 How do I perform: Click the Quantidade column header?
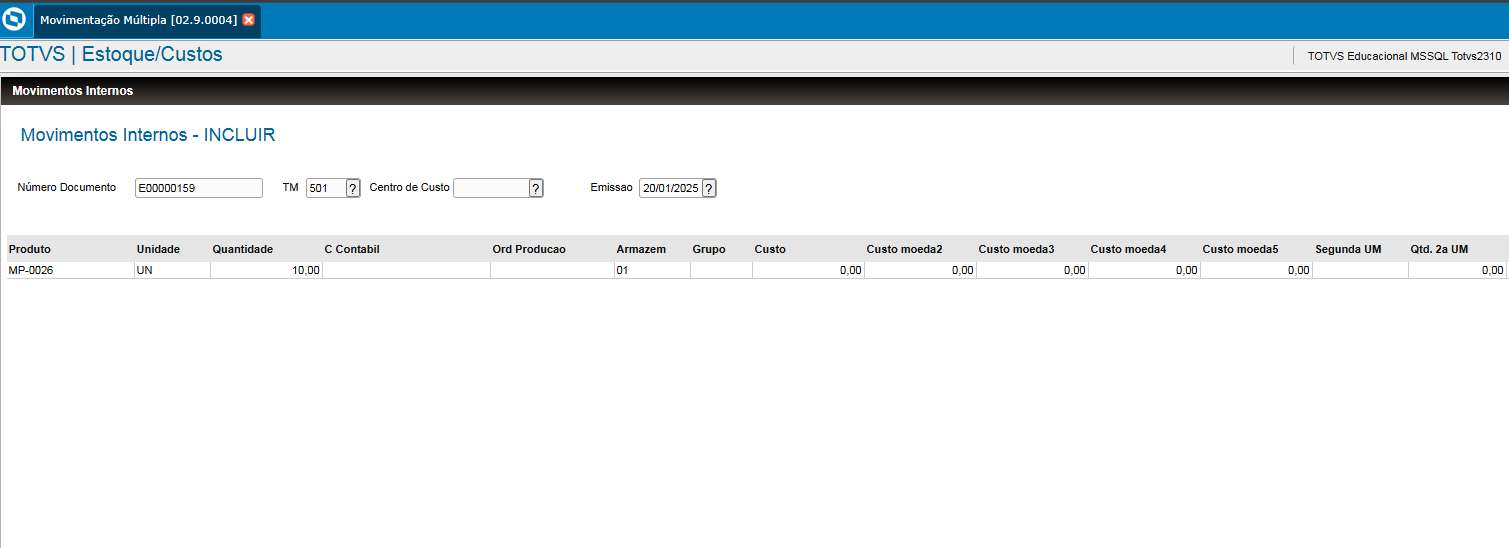click(x=266, y=249)
